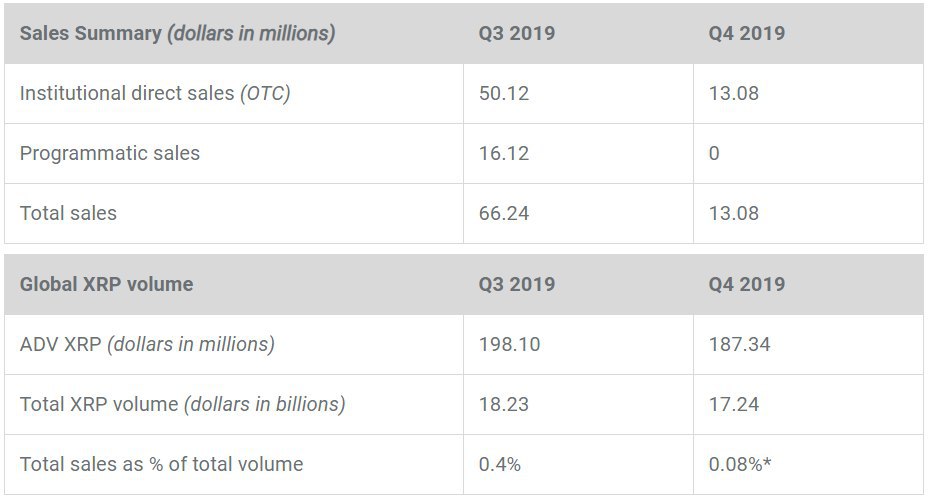Click the 0.08%* footnoted percentage value
Viewport: 932px width, 502px height.
click(741, 464)
